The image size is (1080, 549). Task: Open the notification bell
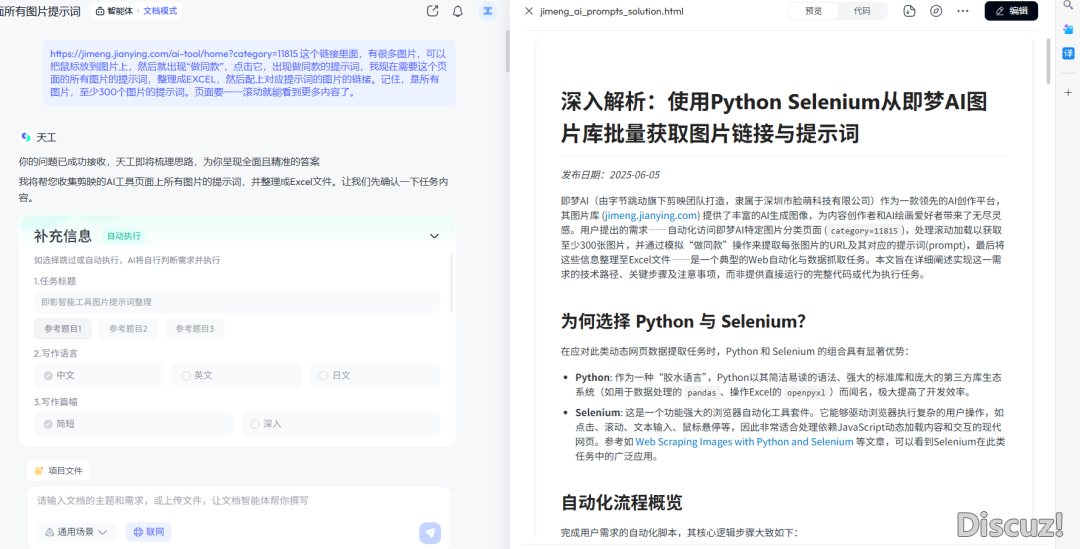458,11
